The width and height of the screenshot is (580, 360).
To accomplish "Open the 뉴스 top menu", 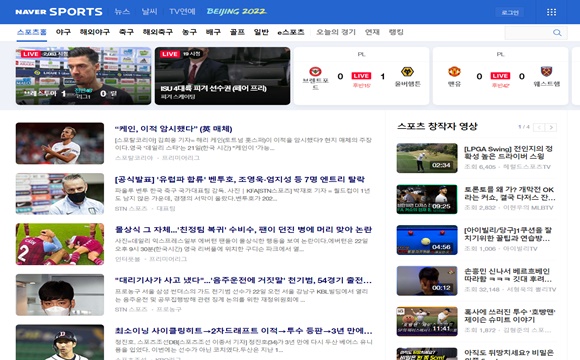I will (x=122, y=11).
